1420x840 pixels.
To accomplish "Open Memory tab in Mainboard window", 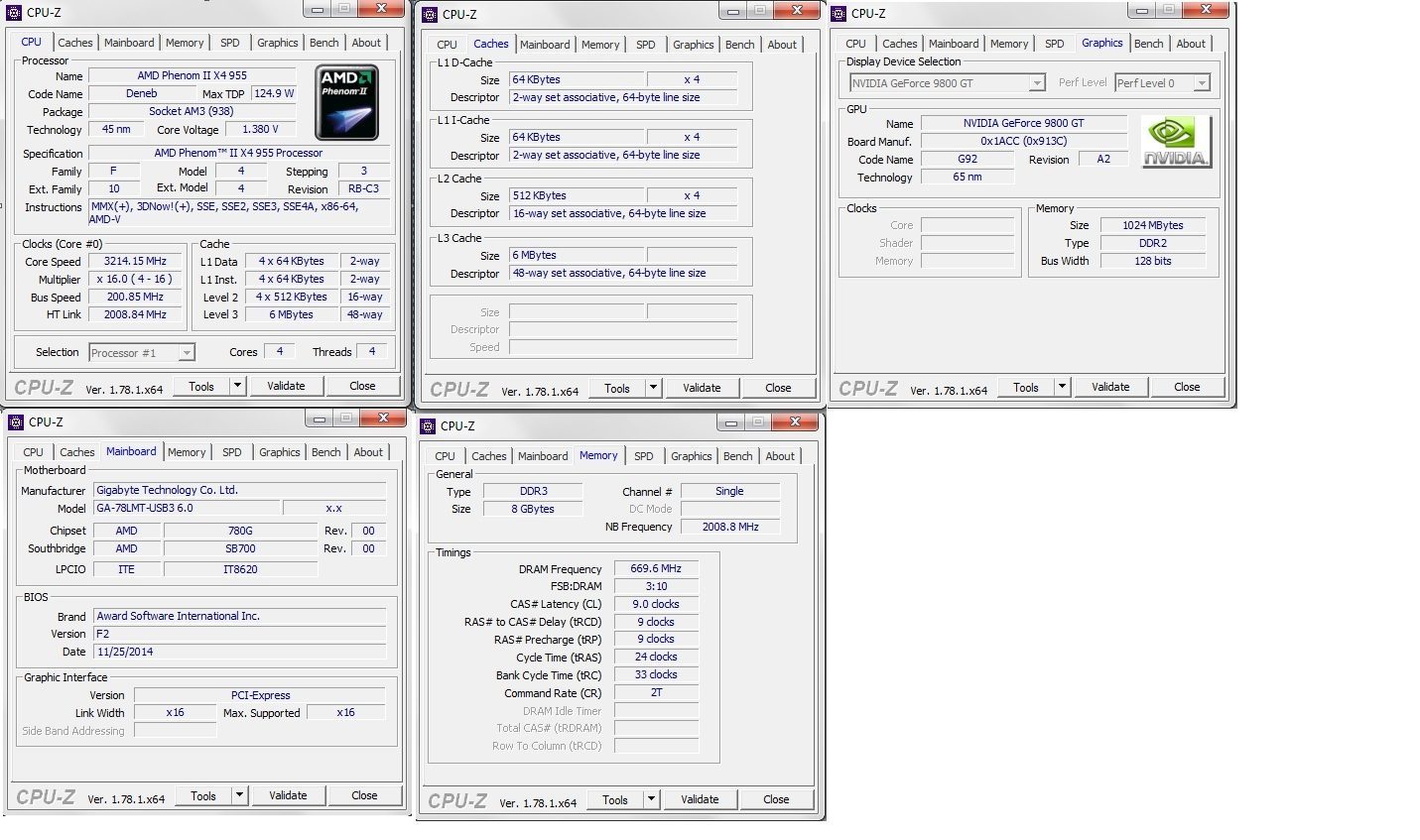I will (187, 452).
